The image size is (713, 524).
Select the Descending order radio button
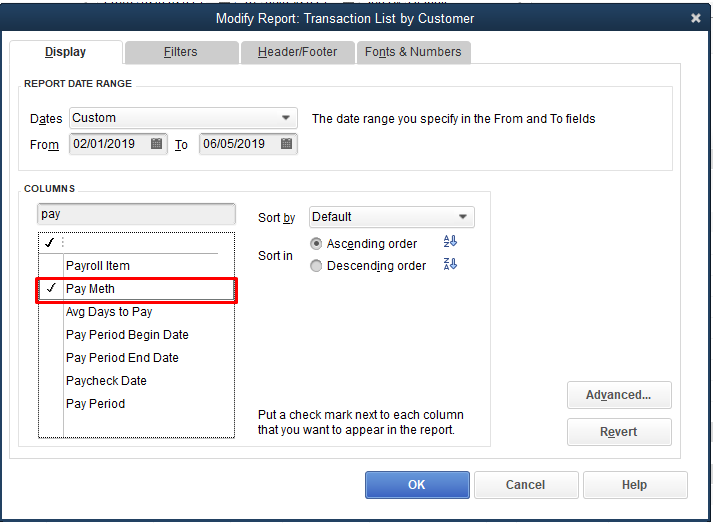(x=317, y=266)
